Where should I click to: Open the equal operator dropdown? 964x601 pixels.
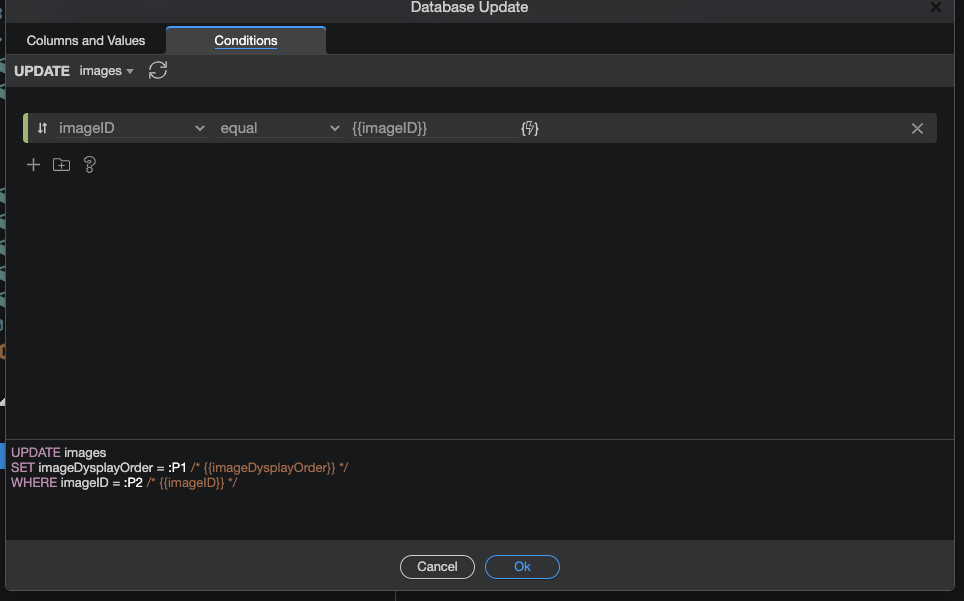(x=280, y=128)
